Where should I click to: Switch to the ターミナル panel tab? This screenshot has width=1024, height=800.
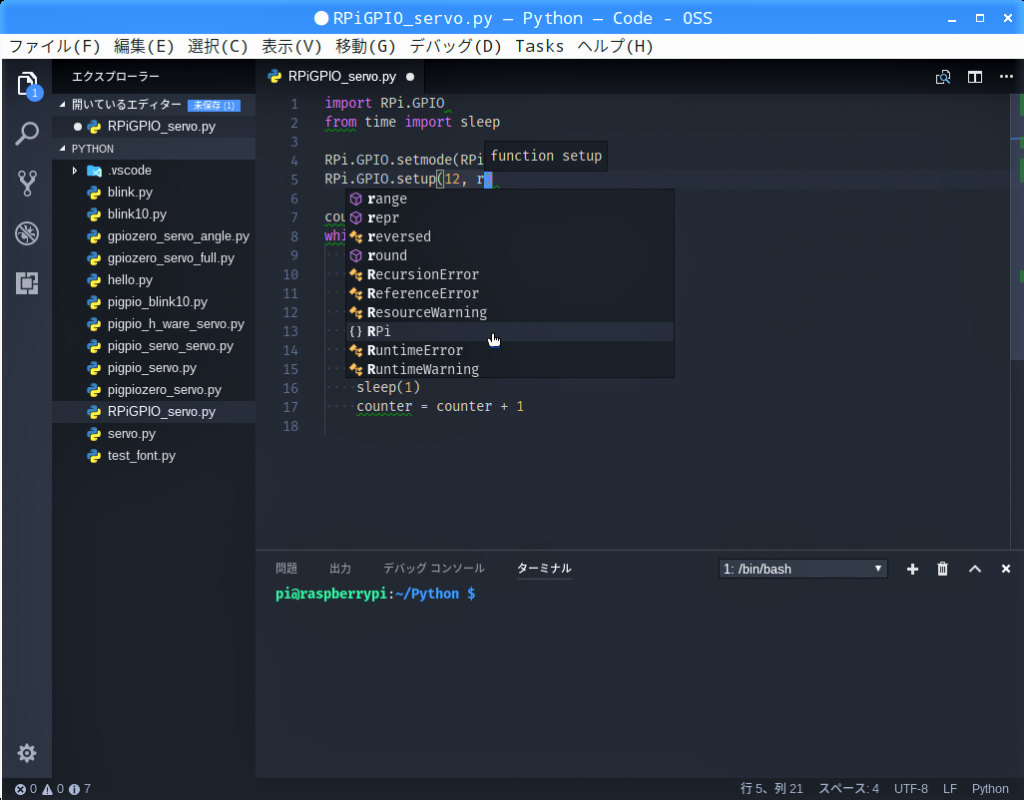coord(544,568)
